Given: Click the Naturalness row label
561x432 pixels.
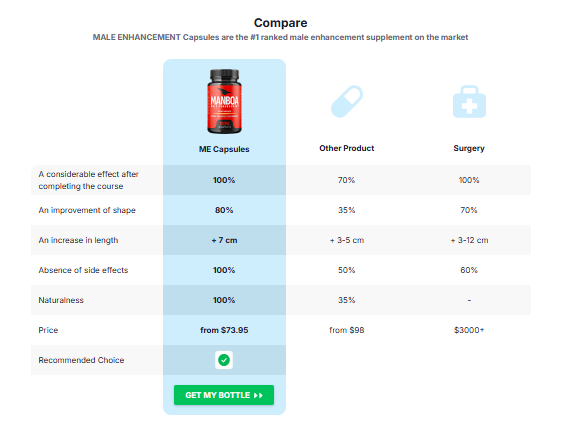Looking at the screenshot, I should (61, 300).
